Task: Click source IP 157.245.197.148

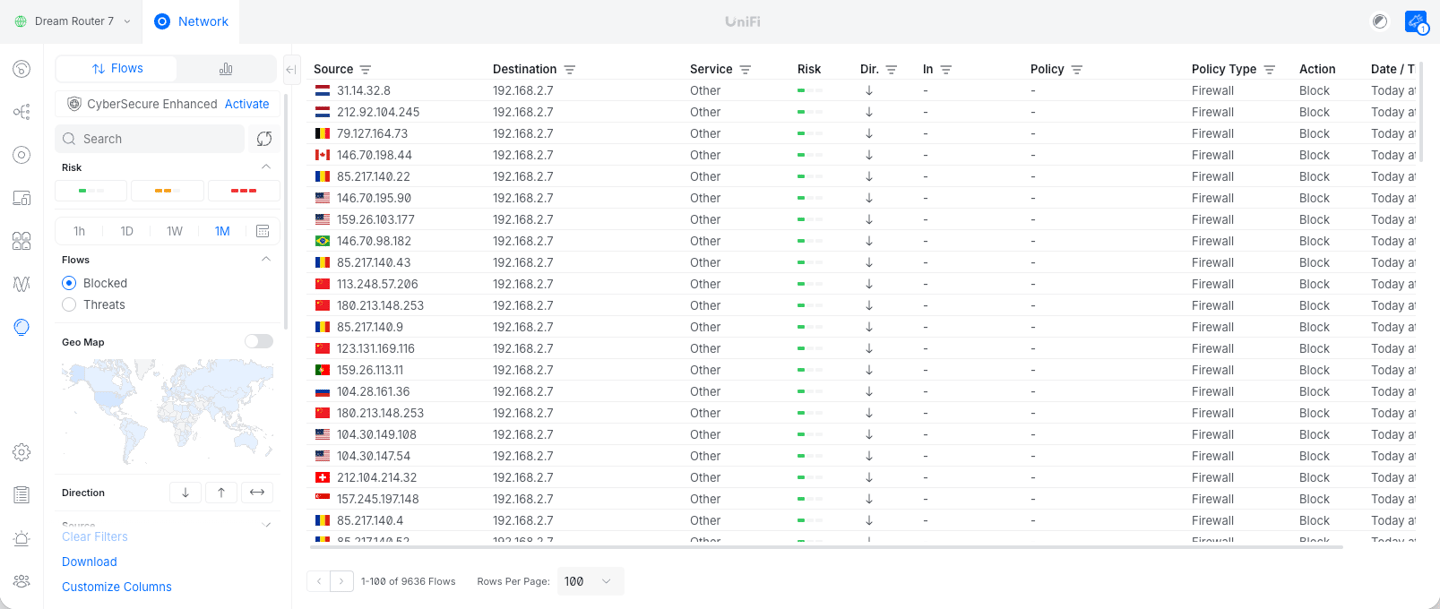Action: click(x=378, y=499)
